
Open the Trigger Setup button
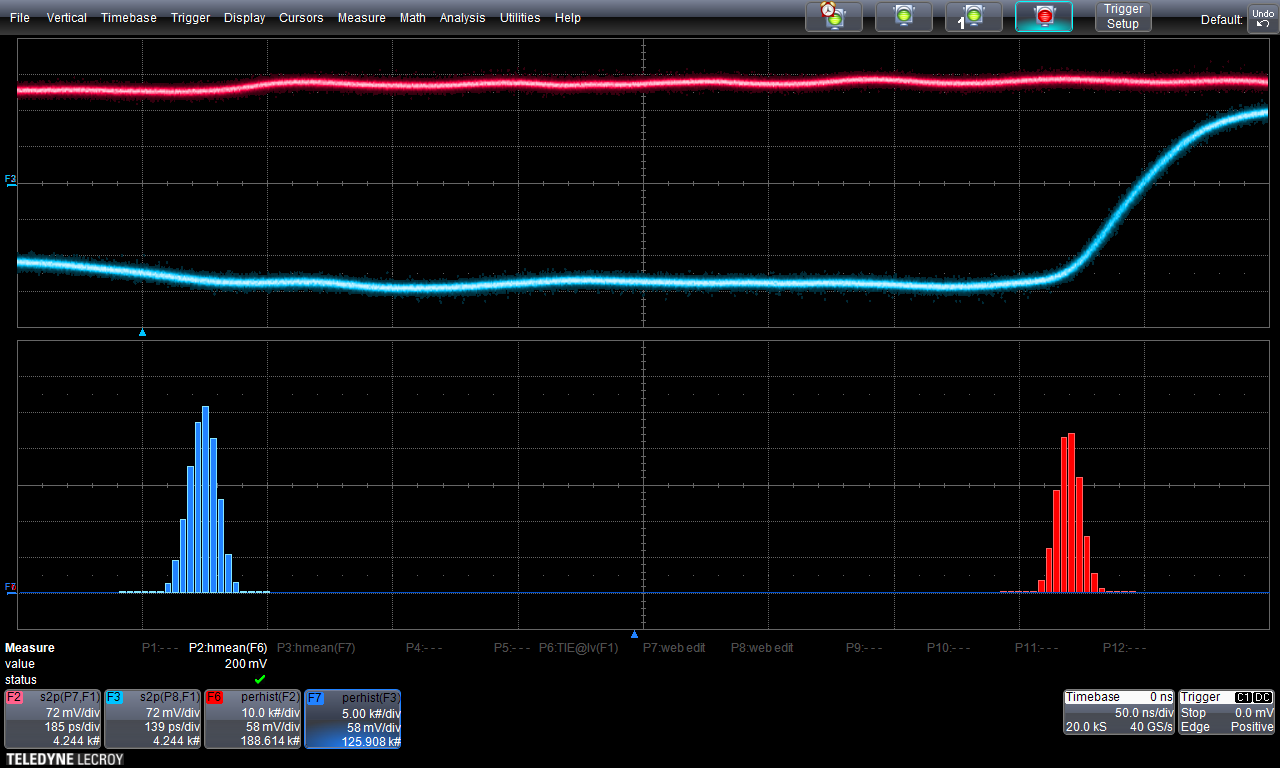pos(1123,16)
